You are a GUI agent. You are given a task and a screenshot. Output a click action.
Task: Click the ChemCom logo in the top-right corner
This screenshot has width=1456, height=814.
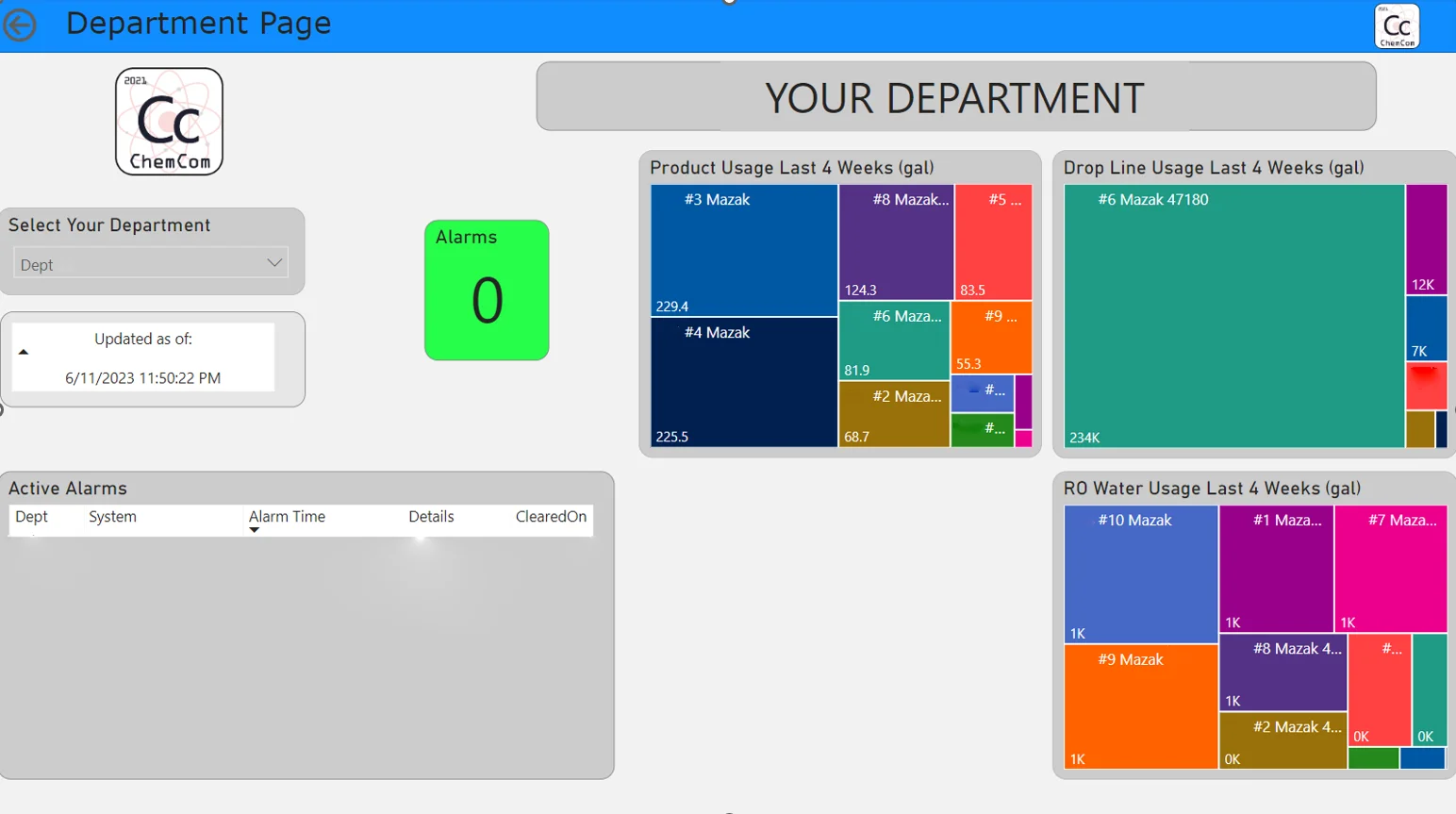click(x=1395, y=25)
